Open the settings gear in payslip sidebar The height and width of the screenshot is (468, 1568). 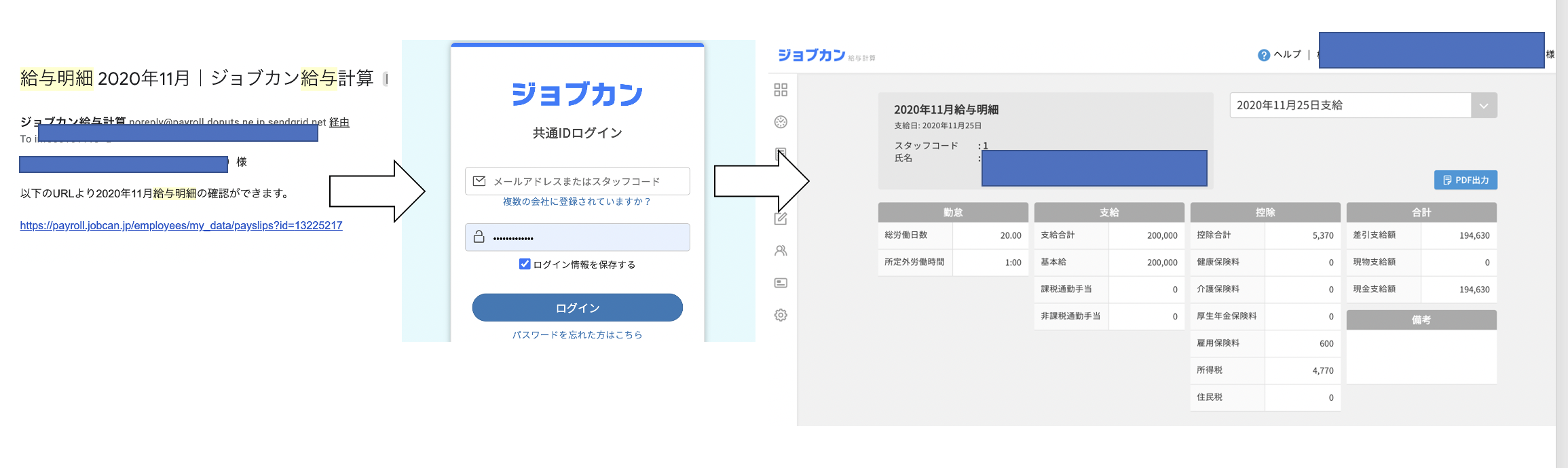[781, 315]
